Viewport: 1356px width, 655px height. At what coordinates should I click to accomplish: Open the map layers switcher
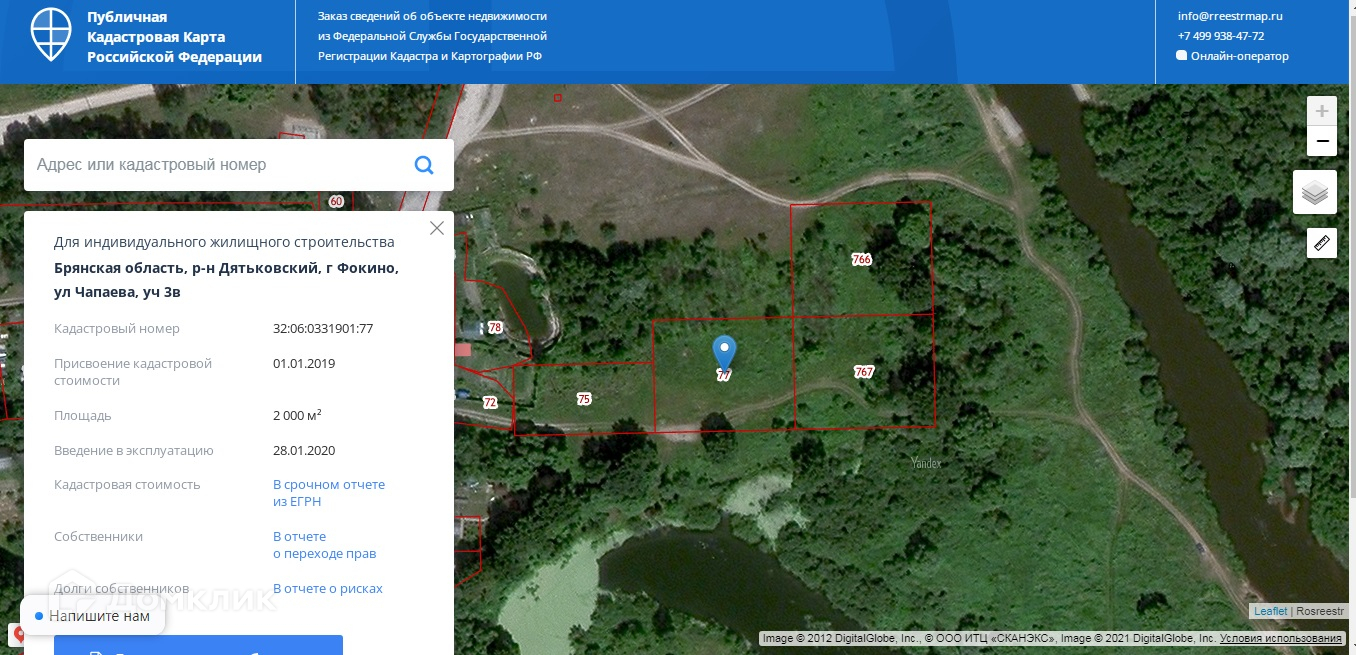[x=1315, y=192]
